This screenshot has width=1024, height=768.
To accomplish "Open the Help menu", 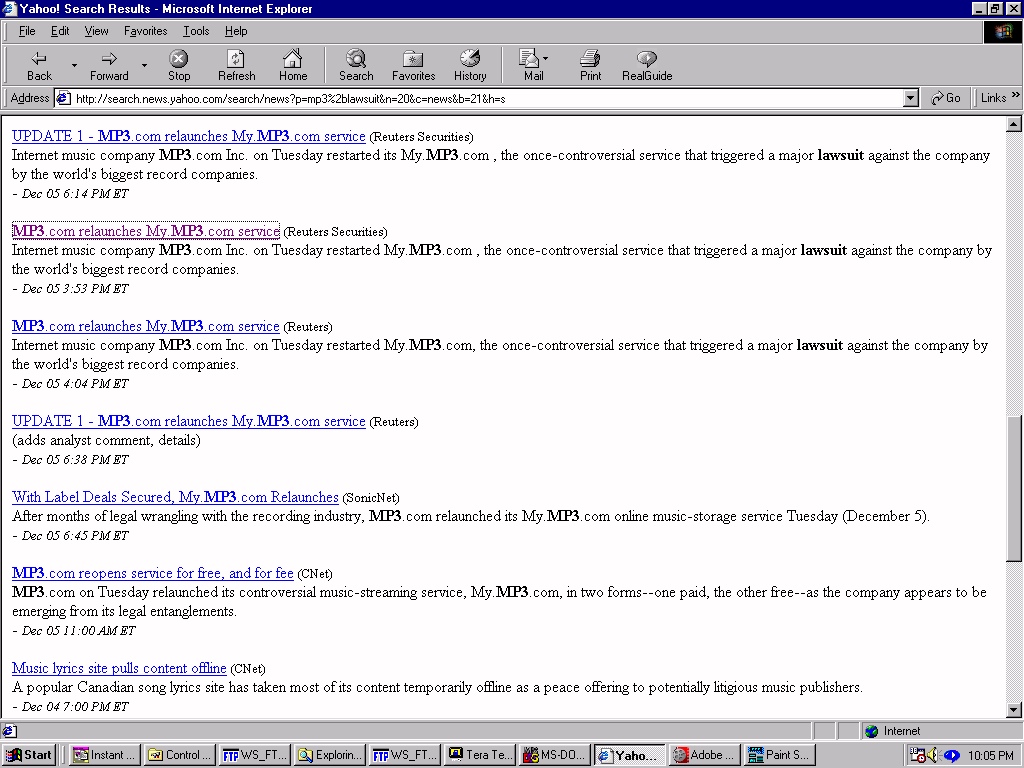I will tap(236, 31).
